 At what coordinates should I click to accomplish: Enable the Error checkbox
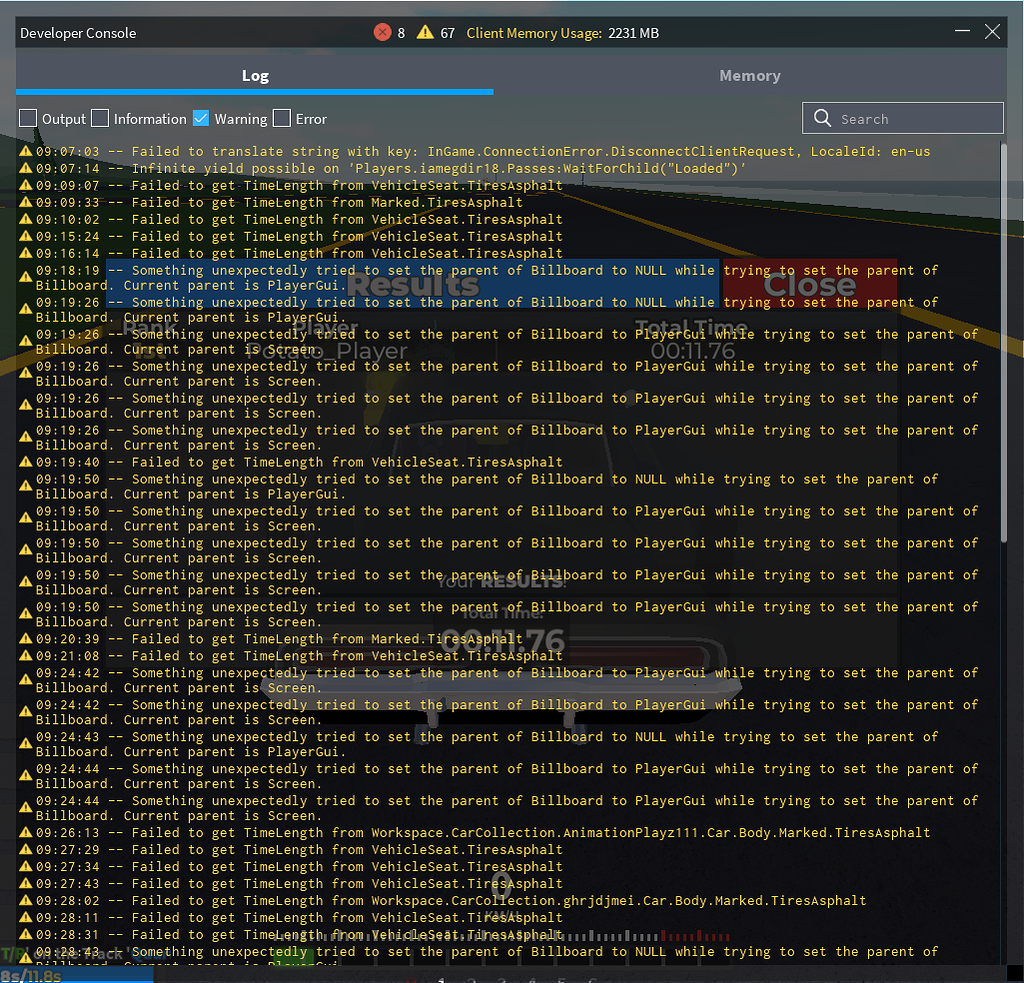point(280,117)
